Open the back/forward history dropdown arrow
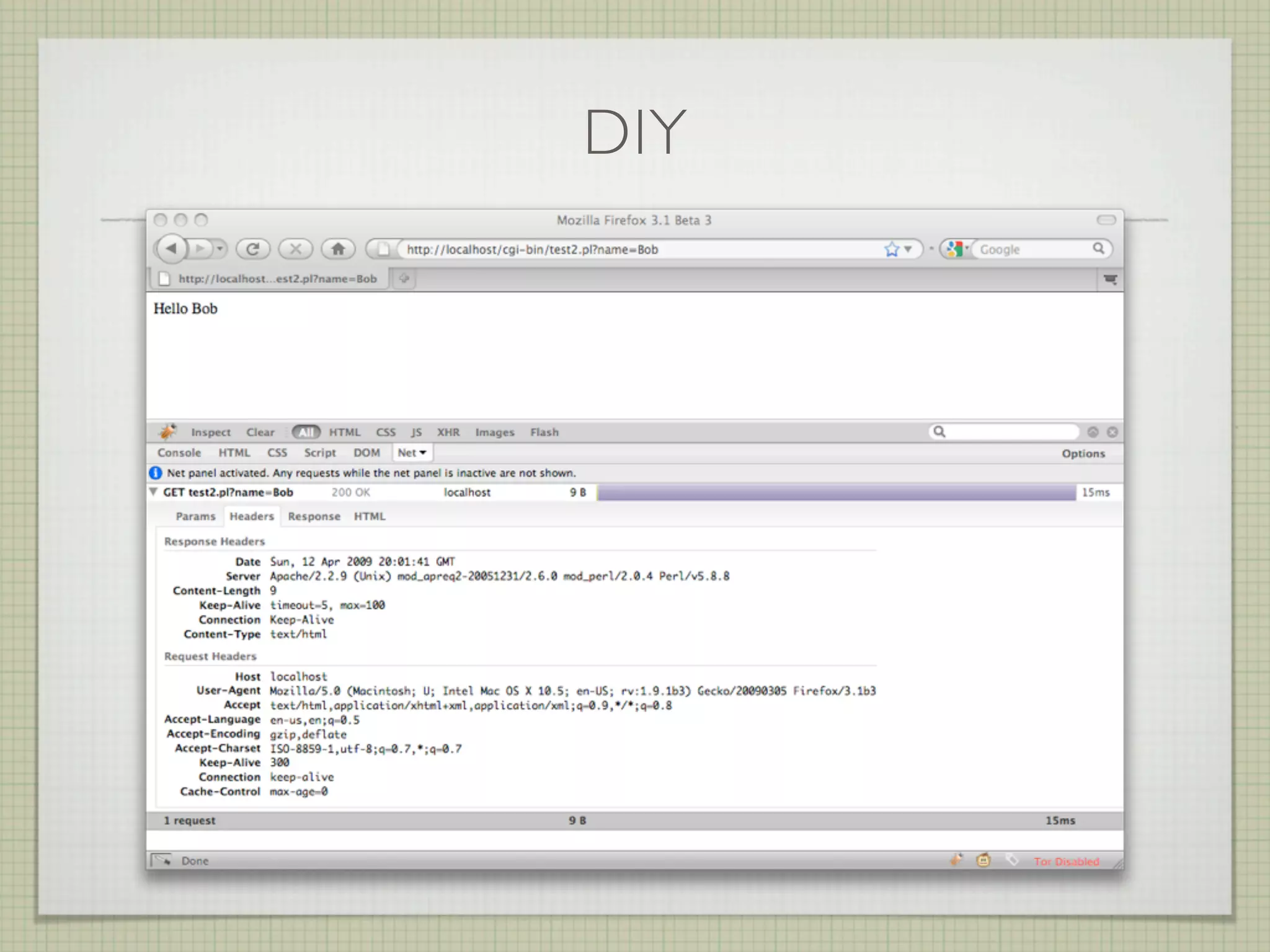This screenshot has width=1270, height=952. 220,249
